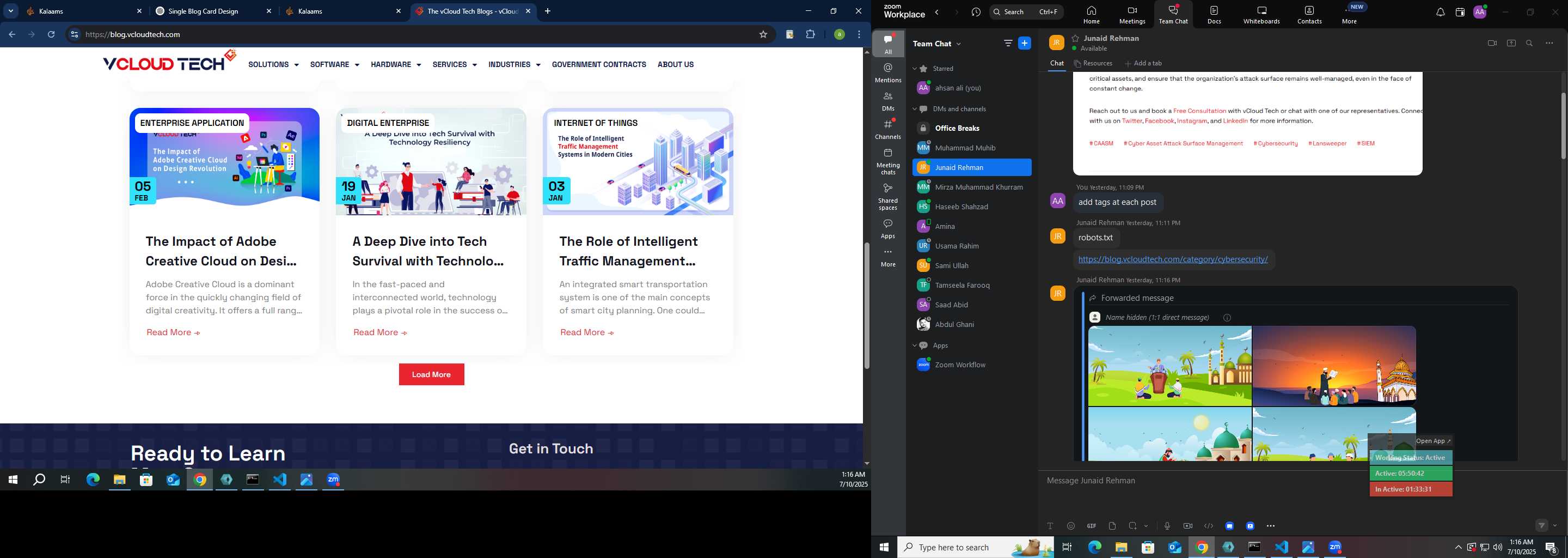Click the browser page vertical scrollbar
Viewport: 1568px width, 558px height.
[866, 306]
